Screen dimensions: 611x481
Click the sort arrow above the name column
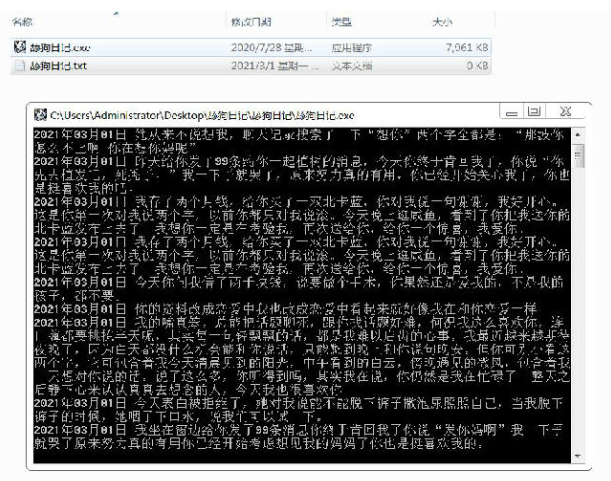[116, 14]
